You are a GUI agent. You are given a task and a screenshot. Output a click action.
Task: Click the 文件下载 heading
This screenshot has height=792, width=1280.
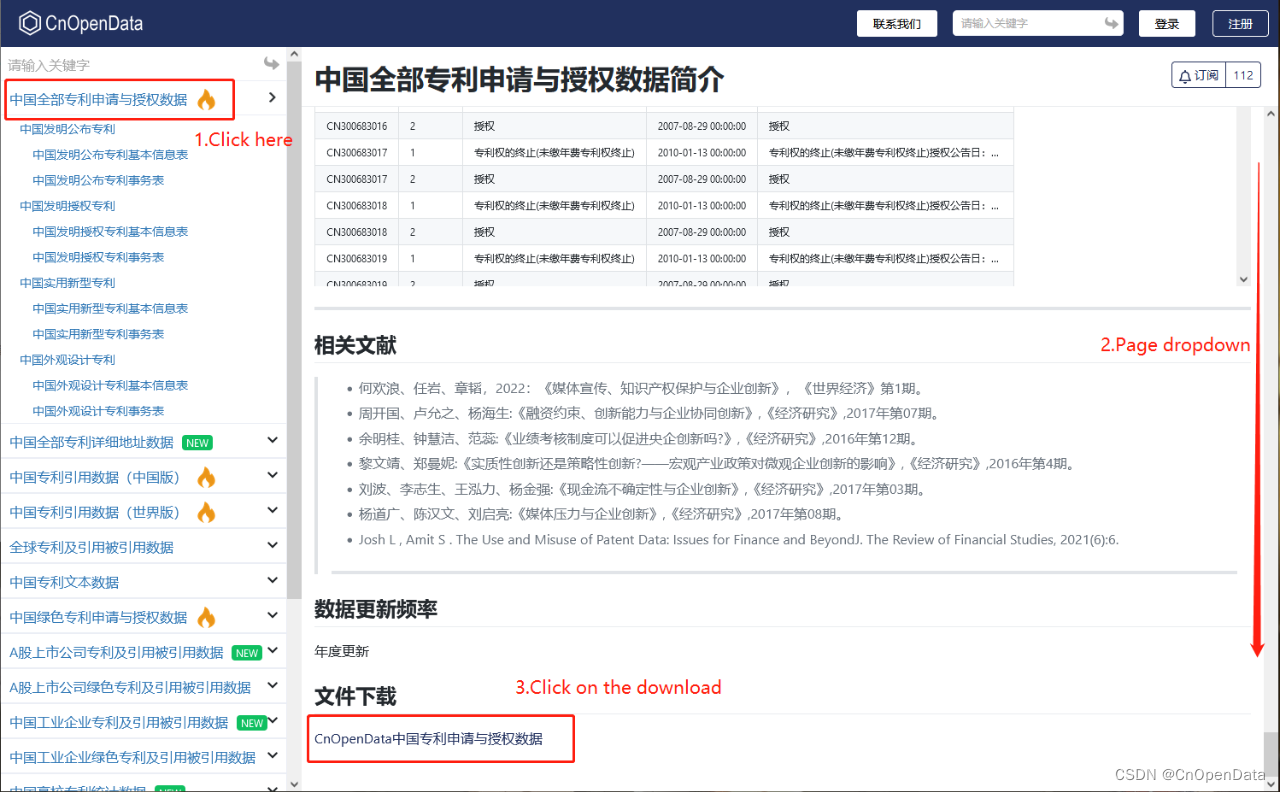point(355,696)
